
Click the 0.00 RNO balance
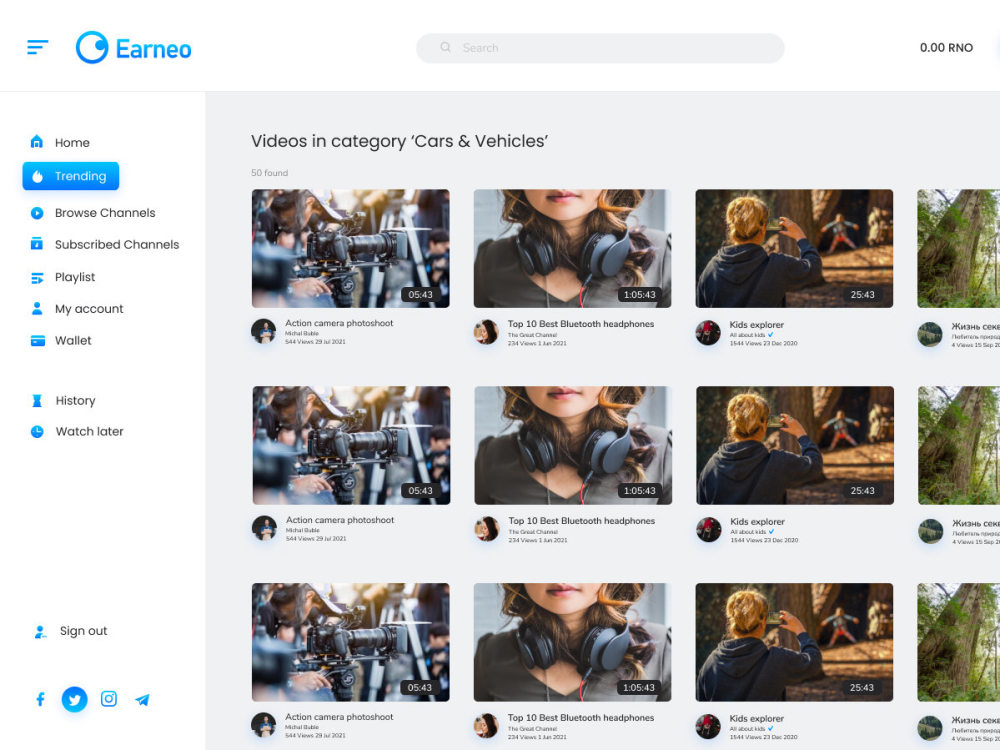(x=946, y=48)
